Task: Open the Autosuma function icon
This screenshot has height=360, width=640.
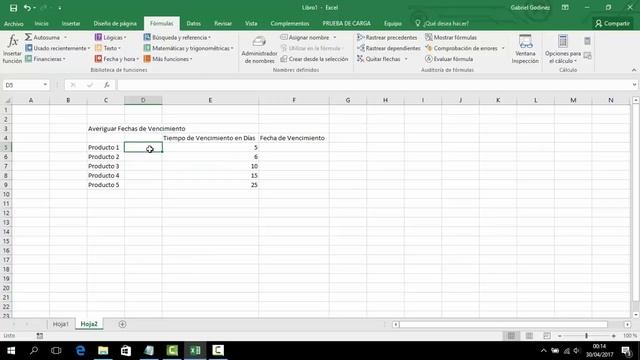Action: (28, 37)
